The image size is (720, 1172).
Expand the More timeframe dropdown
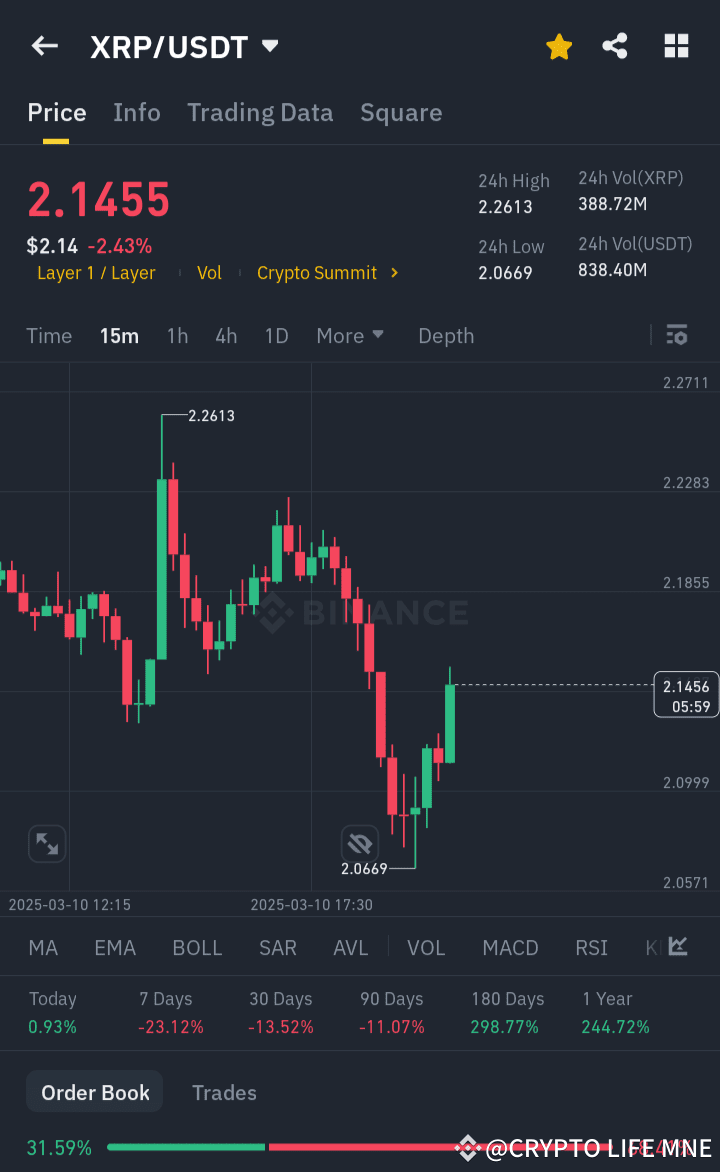(x=350, y=336)
